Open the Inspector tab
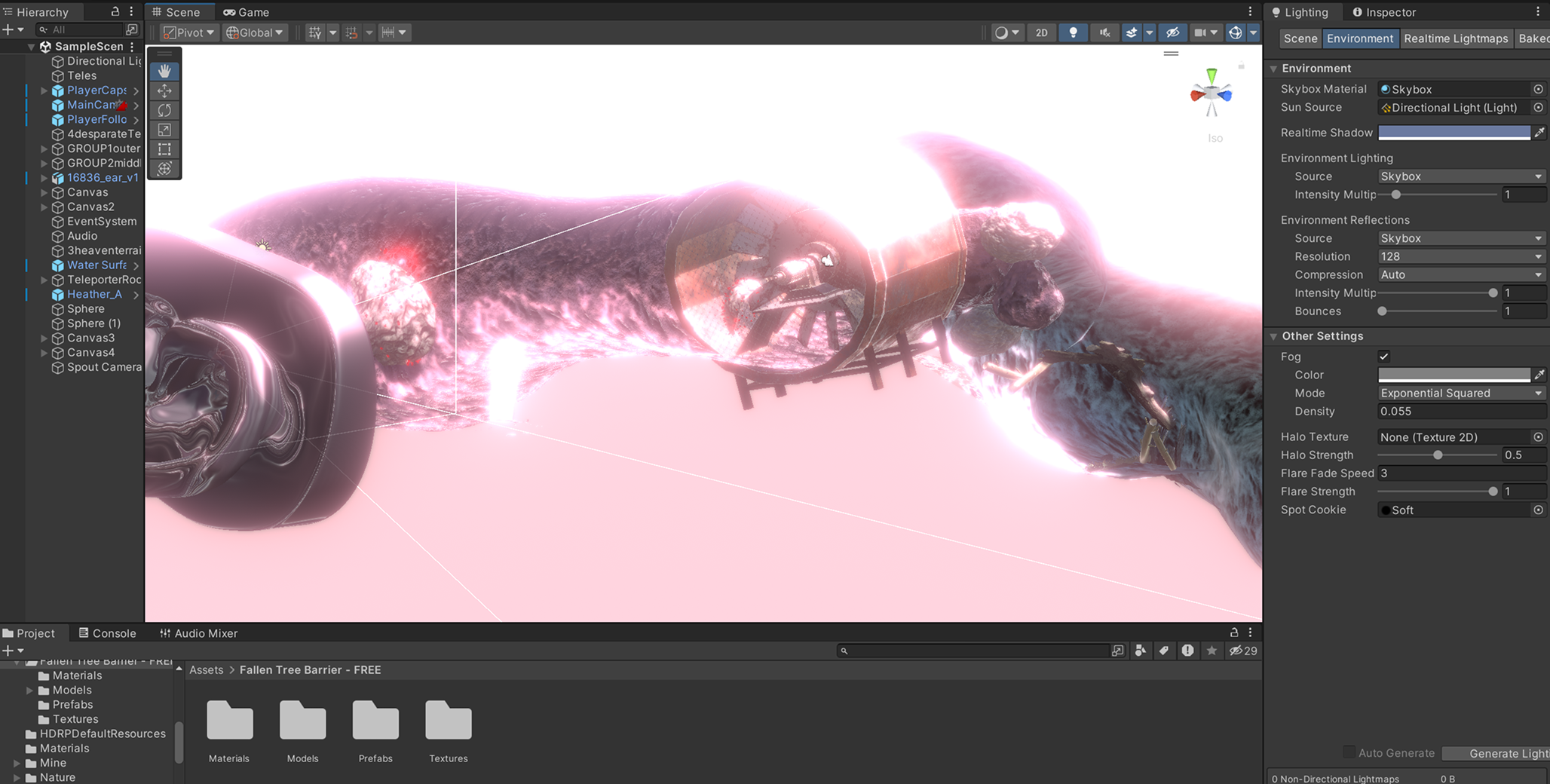This screenshot has width=1550, height=784. pos(1384,12)
